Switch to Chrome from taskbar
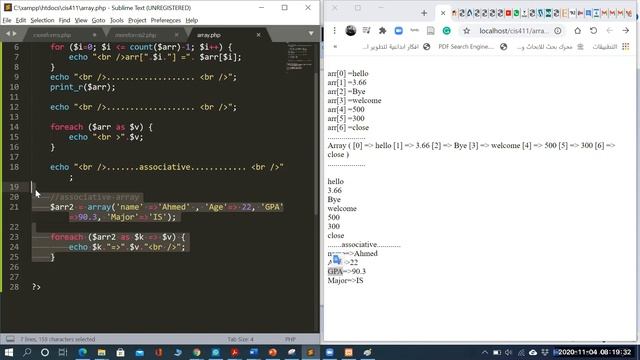Screen dimensions: 640x360 (x=197, y=352)
